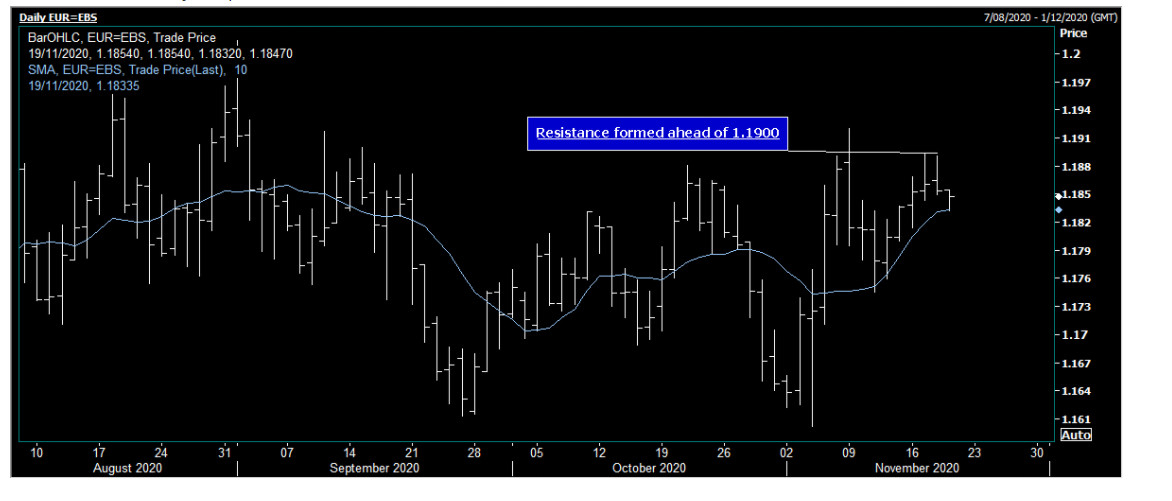Viewport: 1172px width, 501px height.
Task: Click the blue diamond SMA marker on price axis
Action: [1058, 209]
